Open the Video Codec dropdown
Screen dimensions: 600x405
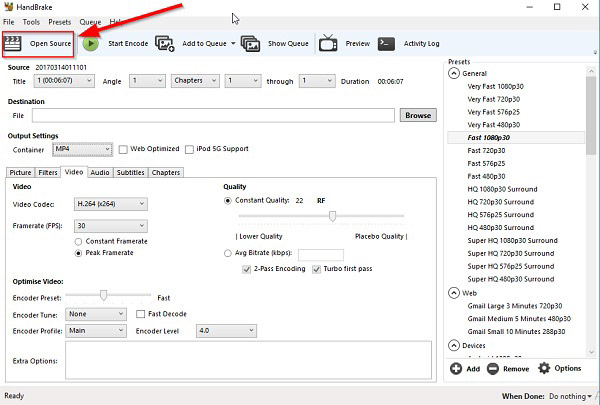pos(111,204)
